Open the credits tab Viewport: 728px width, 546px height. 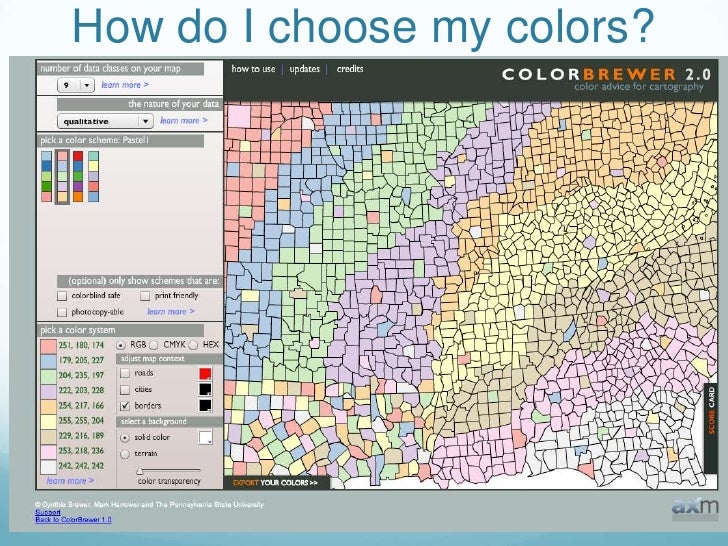[x=350, y=69]
